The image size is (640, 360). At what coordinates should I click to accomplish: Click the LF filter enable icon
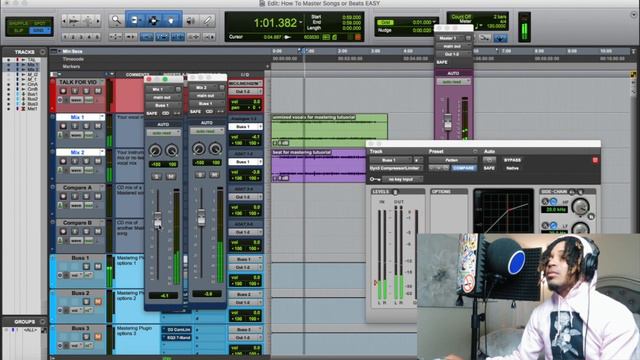coord(553,225)
